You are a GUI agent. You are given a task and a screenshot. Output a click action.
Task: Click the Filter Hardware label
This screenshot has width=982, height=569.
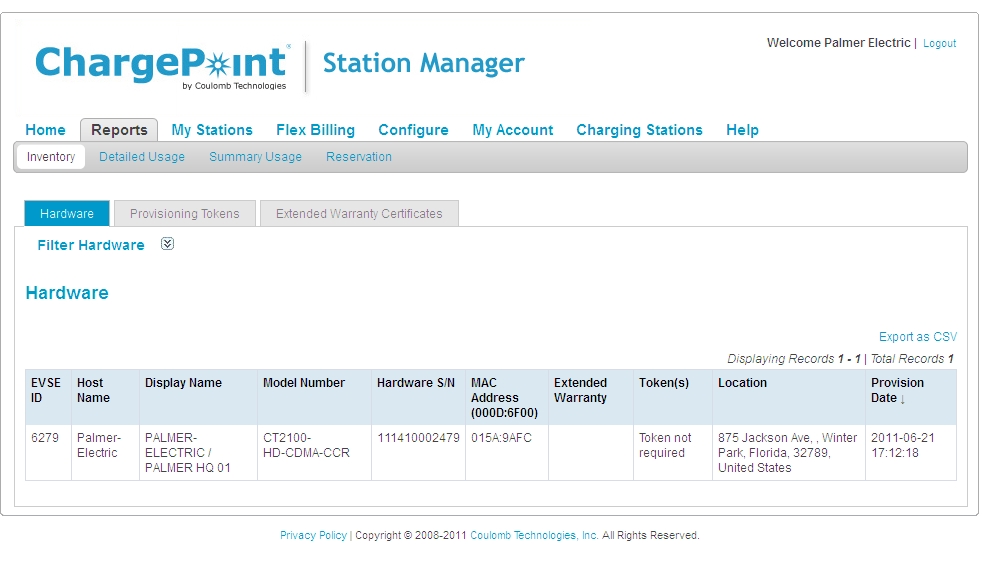(x=91, y=245)
